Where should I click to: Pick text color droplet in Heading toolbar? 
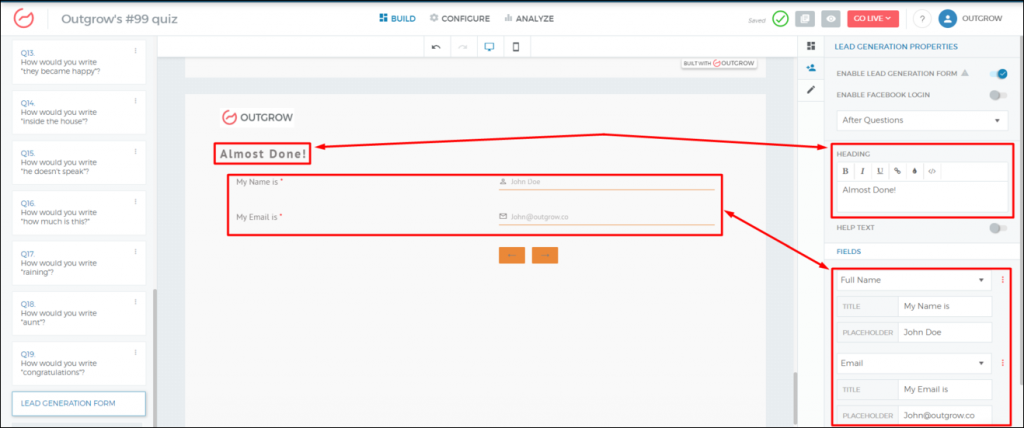point(914,171)
